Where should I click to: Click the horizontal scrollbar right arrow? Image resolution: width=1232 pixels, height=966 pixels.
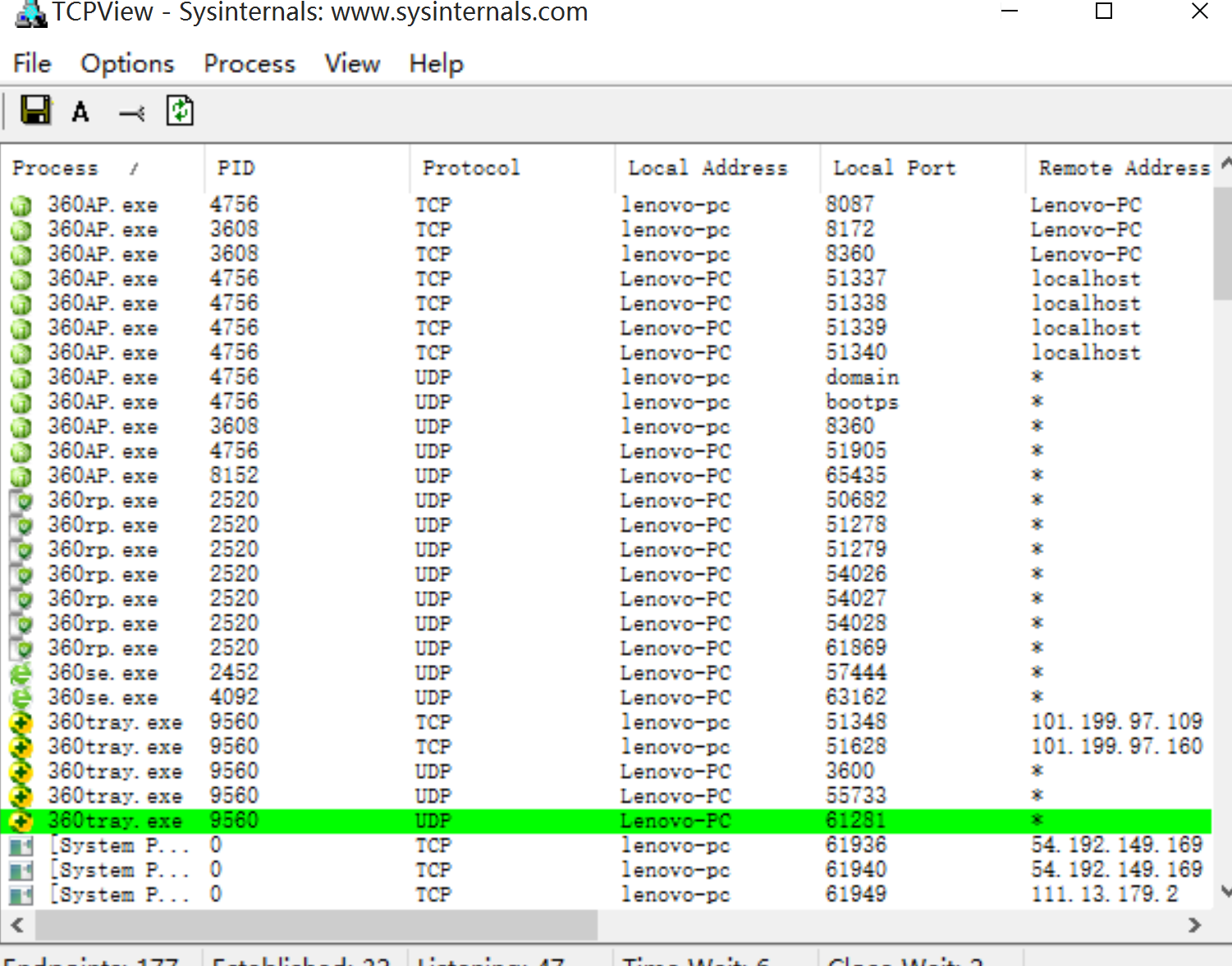(1195, 925)
